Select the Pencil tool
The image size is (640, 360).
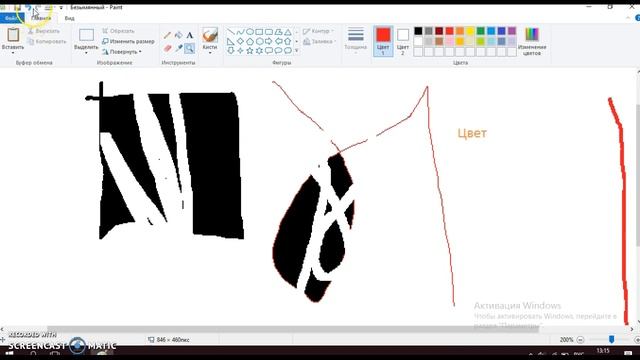tap(167, 36)
